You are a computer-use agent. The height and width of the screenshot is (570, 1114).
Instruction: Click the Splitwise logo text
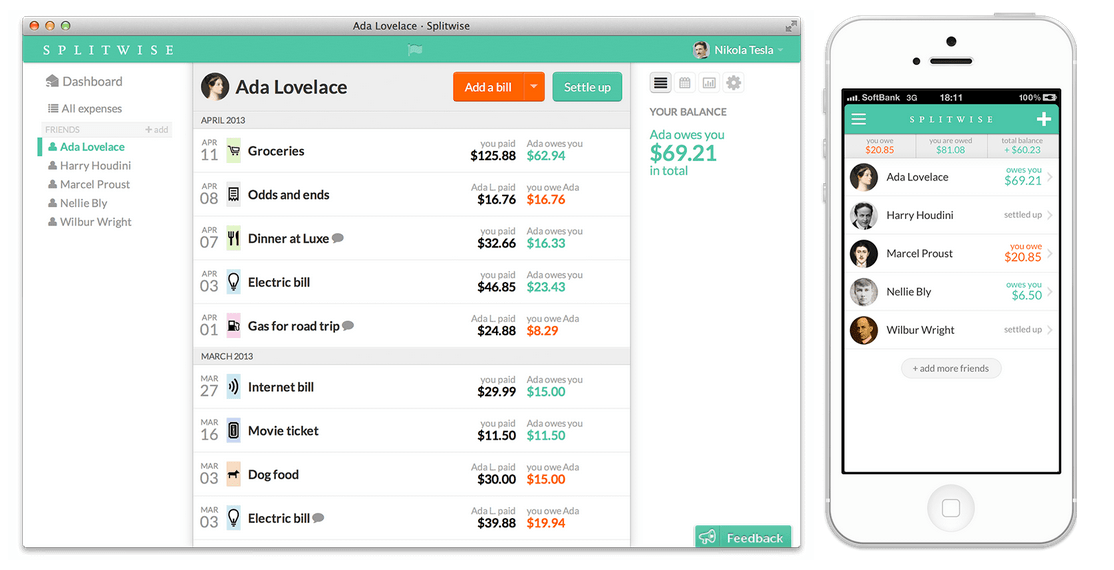pos(108,50)
